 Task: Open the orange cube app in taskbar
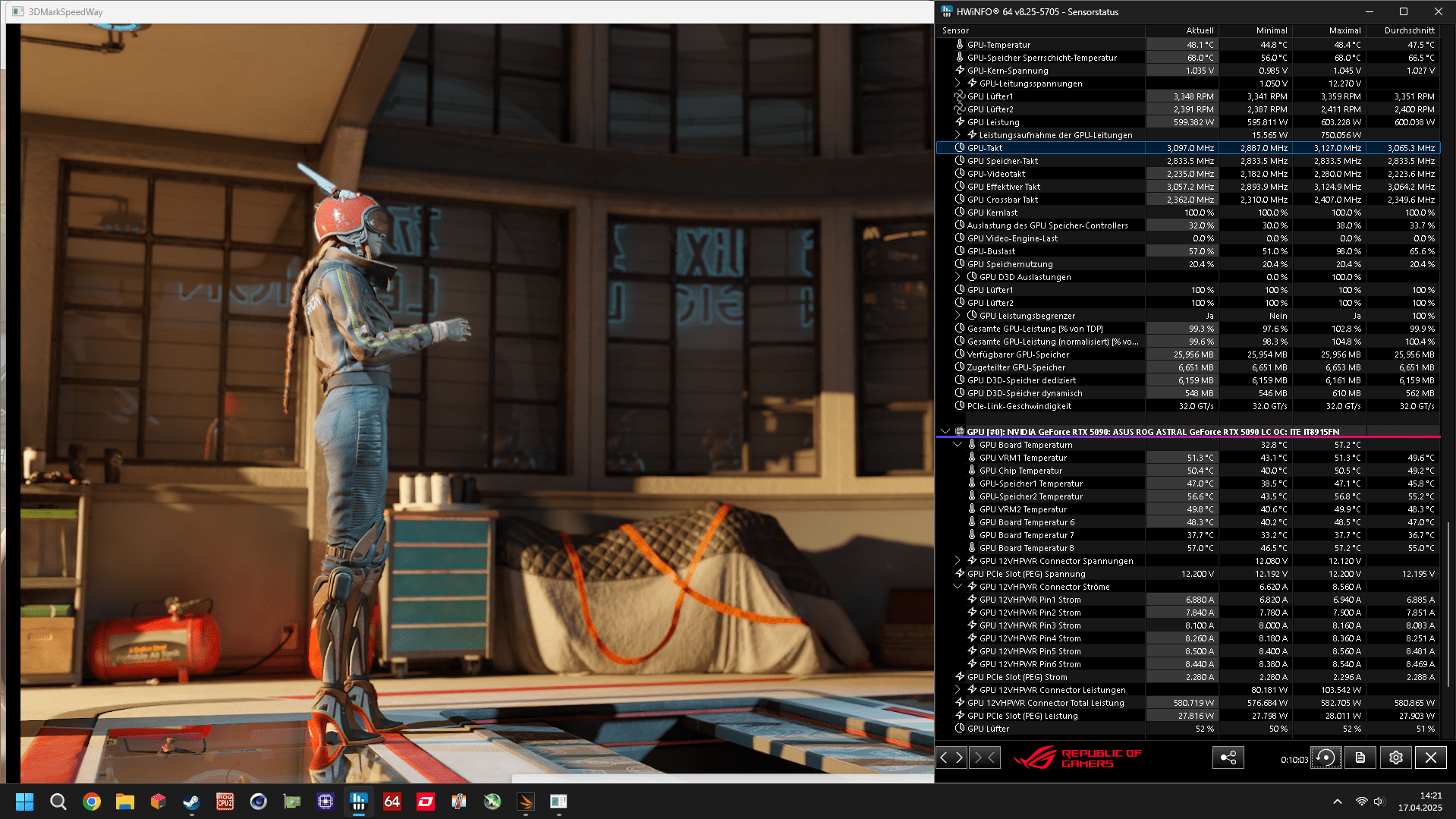tap(159, 802)
